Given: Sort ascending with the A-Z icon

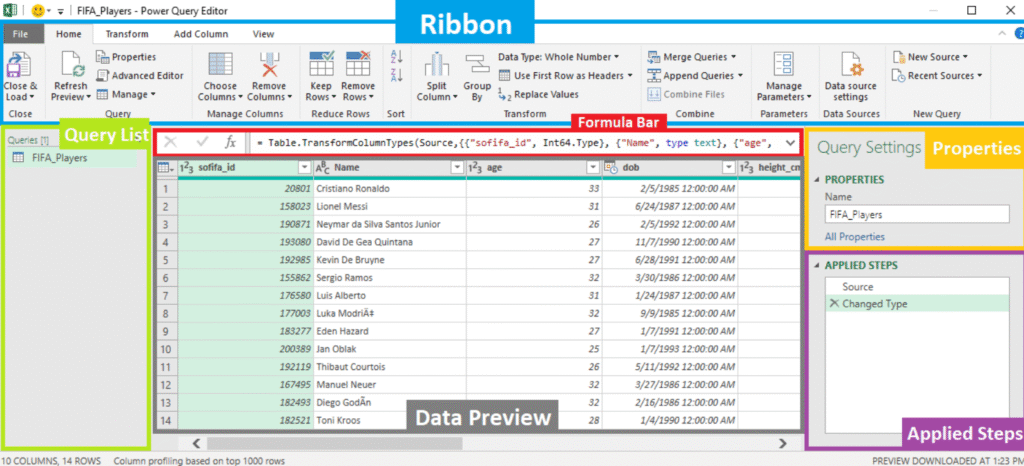Looking at the screenshot, I should (396, 57).
